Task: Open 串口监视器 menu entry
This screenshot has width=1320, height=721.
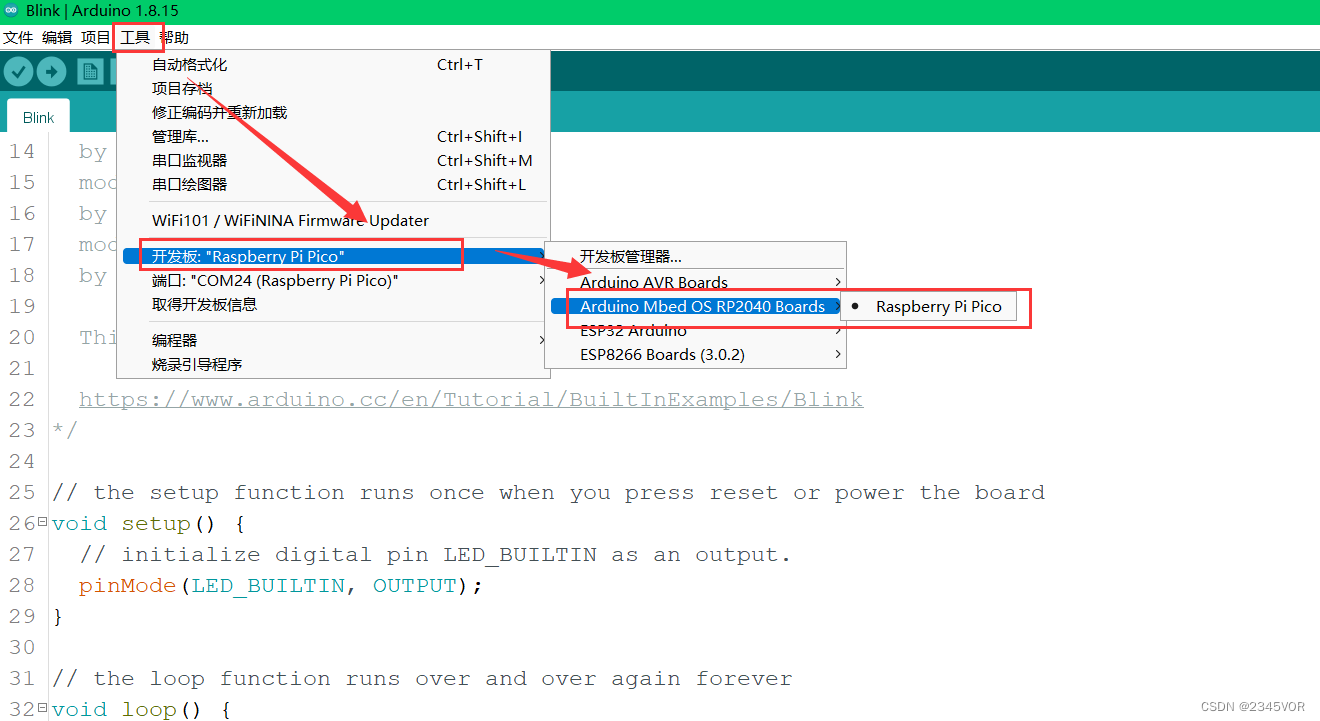Action: click(333, 161)
